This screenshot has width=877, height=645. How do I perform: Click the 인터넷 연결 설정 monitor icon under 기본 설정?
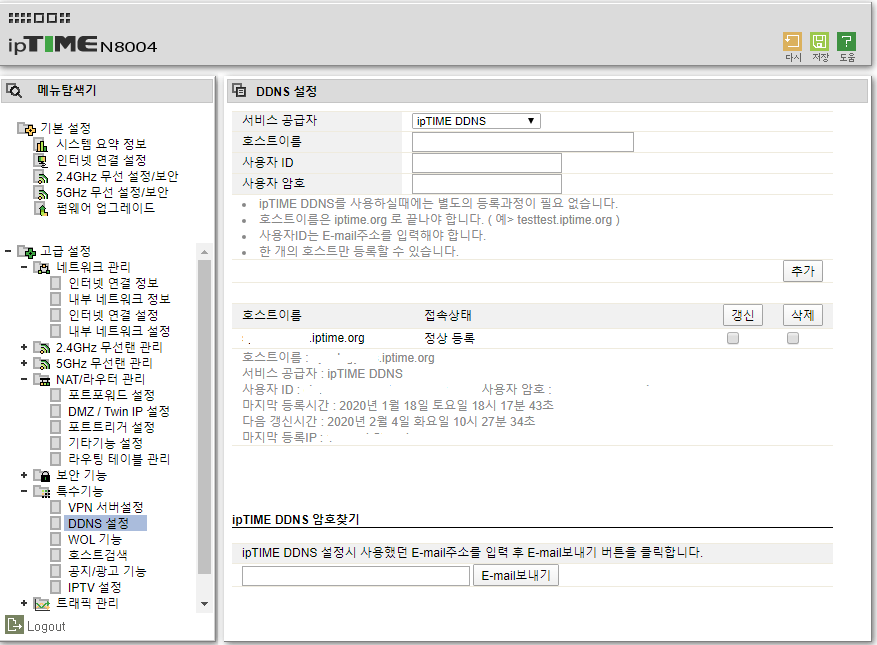(x=41, y=161)
